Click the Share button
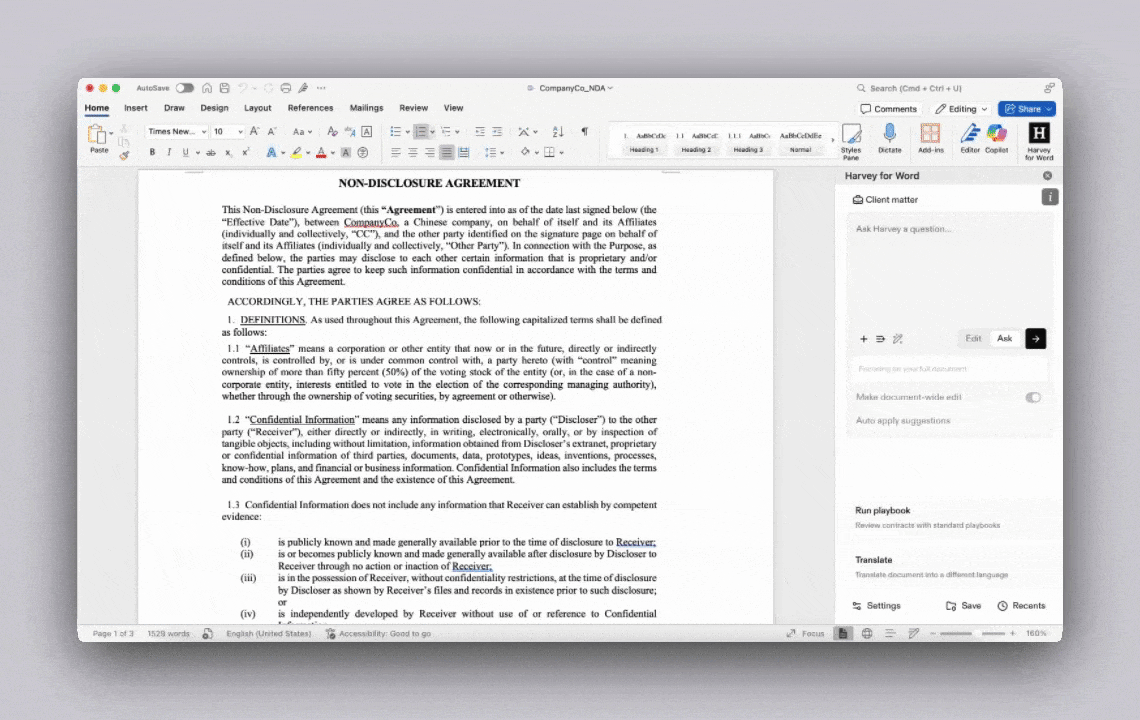The image size is (1140, 720). [1026, 109]
